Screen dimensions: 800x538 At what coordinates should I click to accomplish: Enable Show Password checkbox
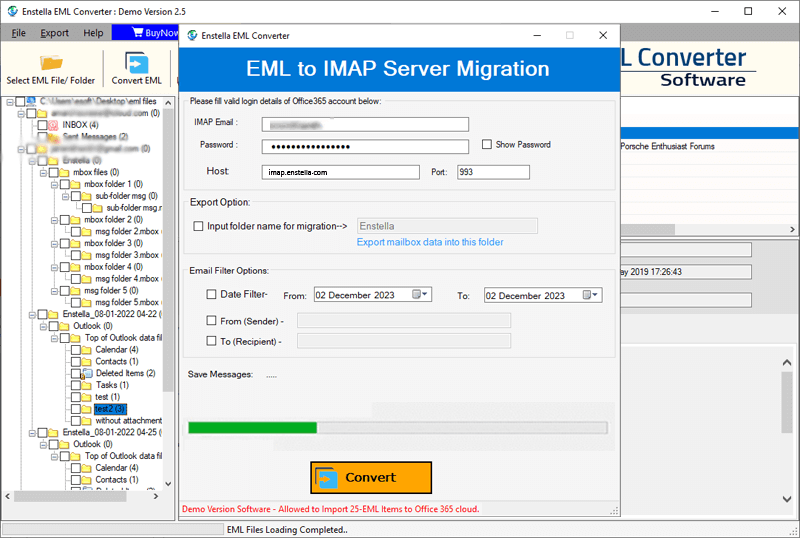[487, 144]
